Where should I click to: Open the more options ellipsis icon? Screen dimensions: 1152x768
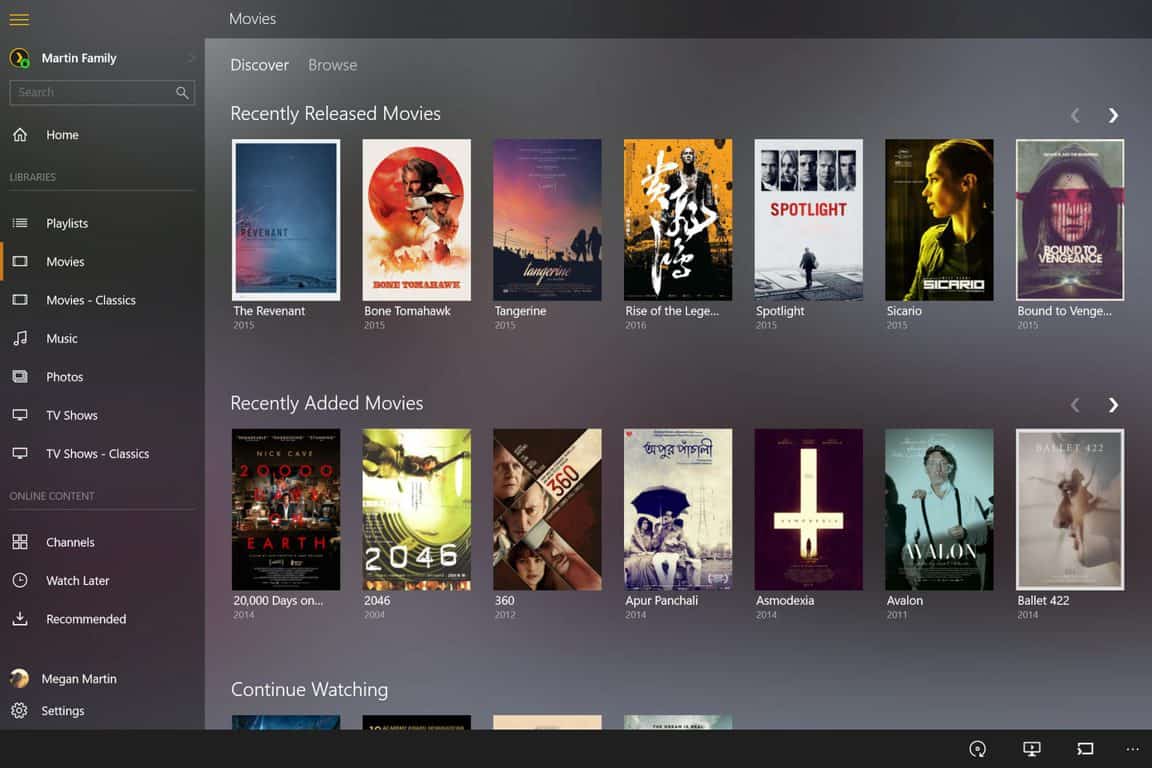[x=1132, y=749]
